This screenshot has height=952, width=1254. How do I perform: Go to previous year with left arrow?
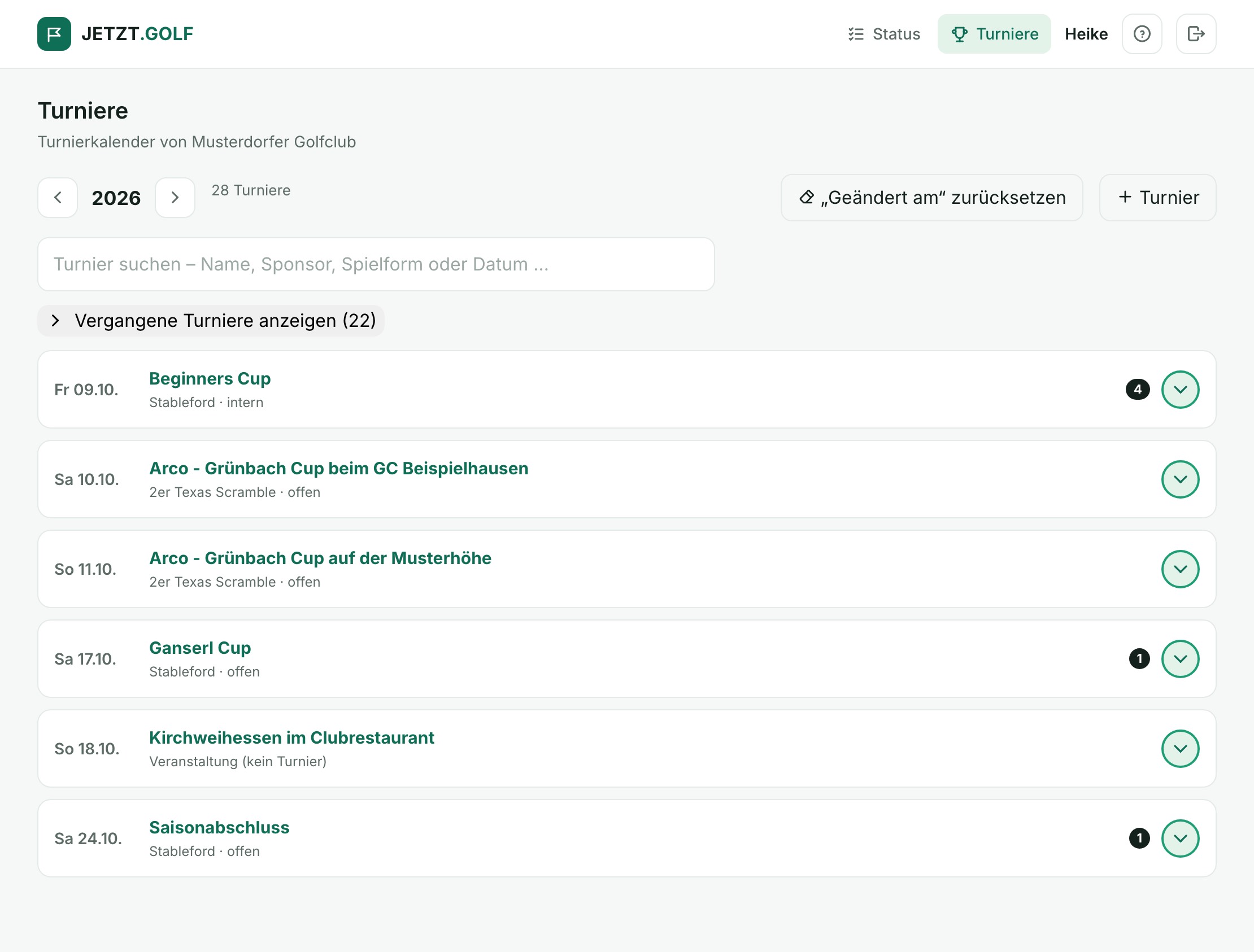click(58, 197)
